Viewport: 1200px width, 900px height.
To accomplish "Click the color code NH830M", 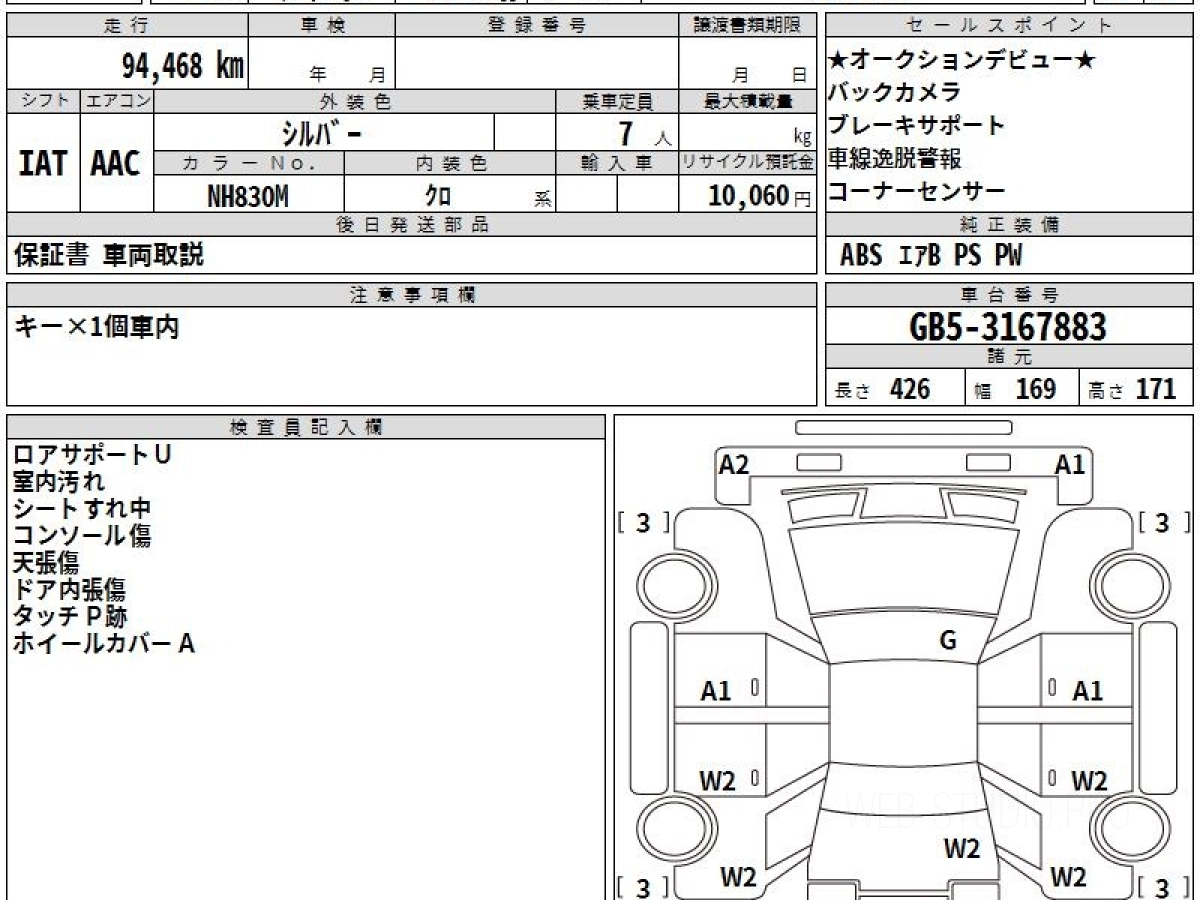I will point(248,197).
